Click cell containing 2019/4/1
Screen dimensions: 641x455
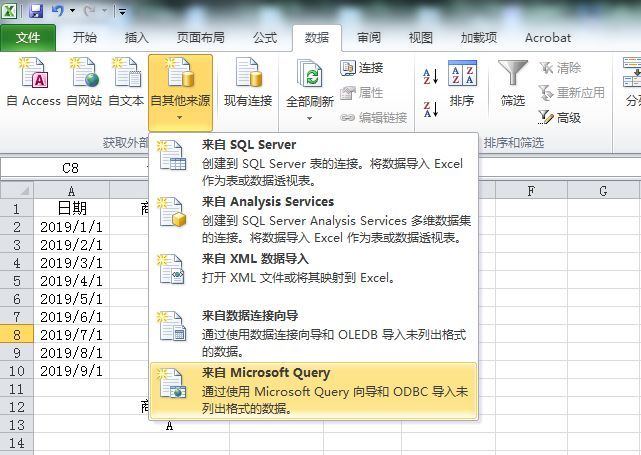pyautogui.click(x=72, y=281)
